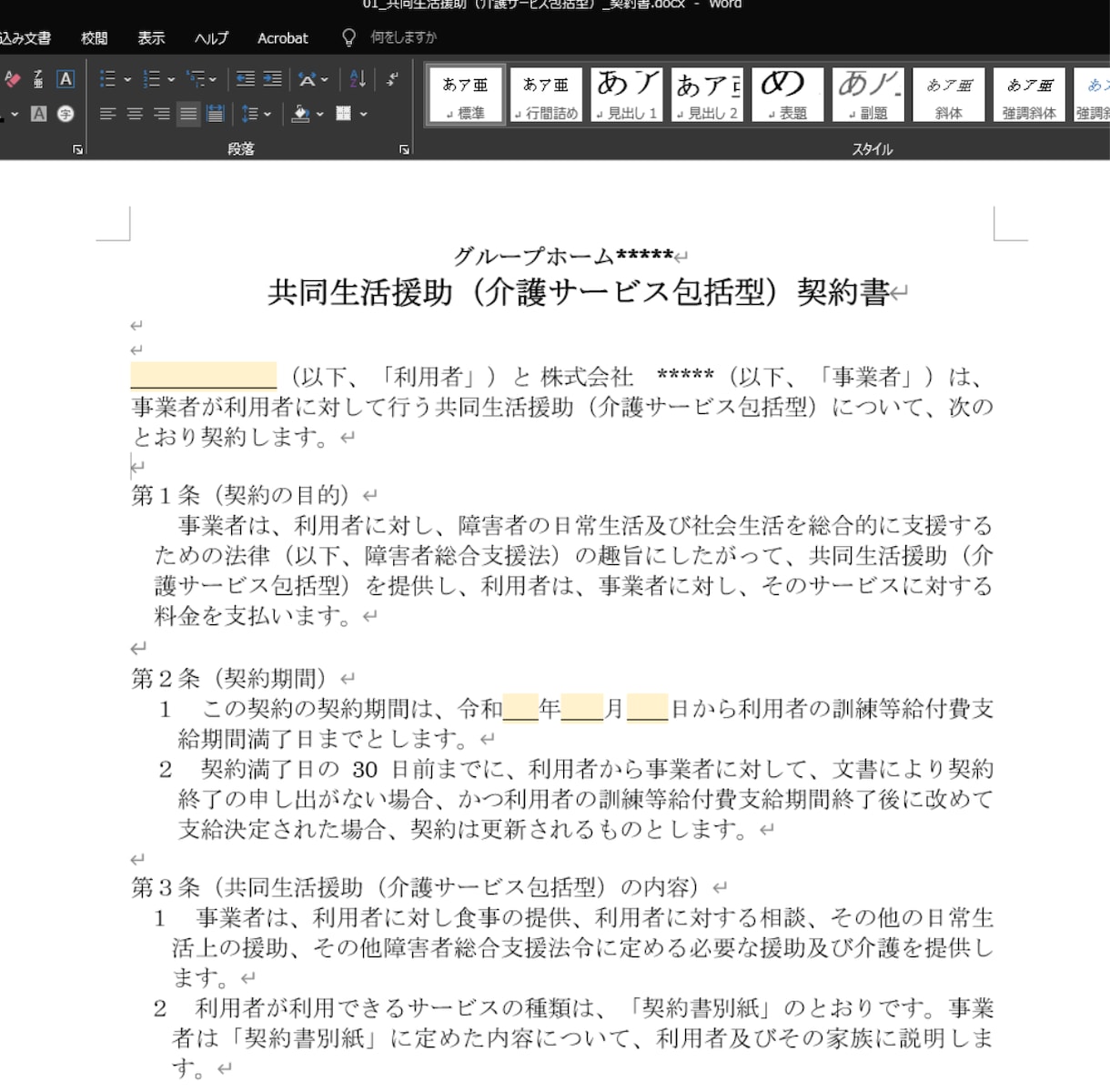Screen dimensions: 1110x1092
Task: Click the highlighted name blank before （以下、「利用者」）
Action: [x=204, y=375]
